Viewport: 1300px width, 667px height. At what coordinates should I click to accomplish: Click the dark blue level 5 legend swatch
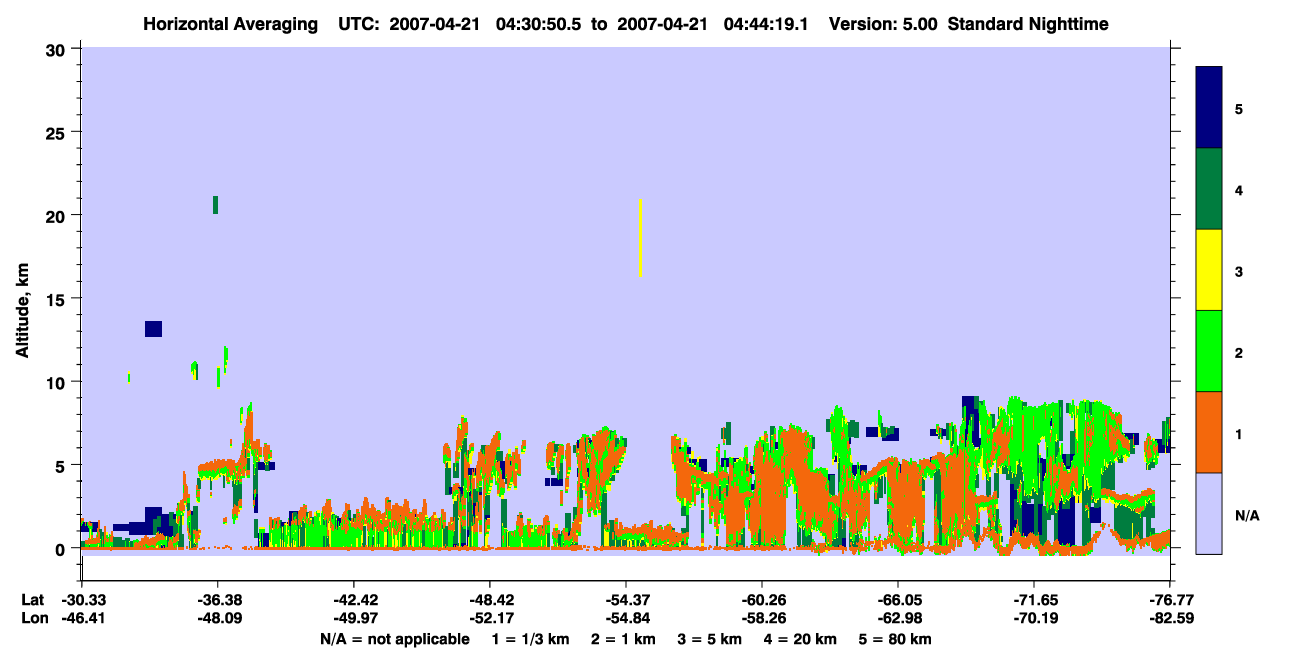(1209, 108)
